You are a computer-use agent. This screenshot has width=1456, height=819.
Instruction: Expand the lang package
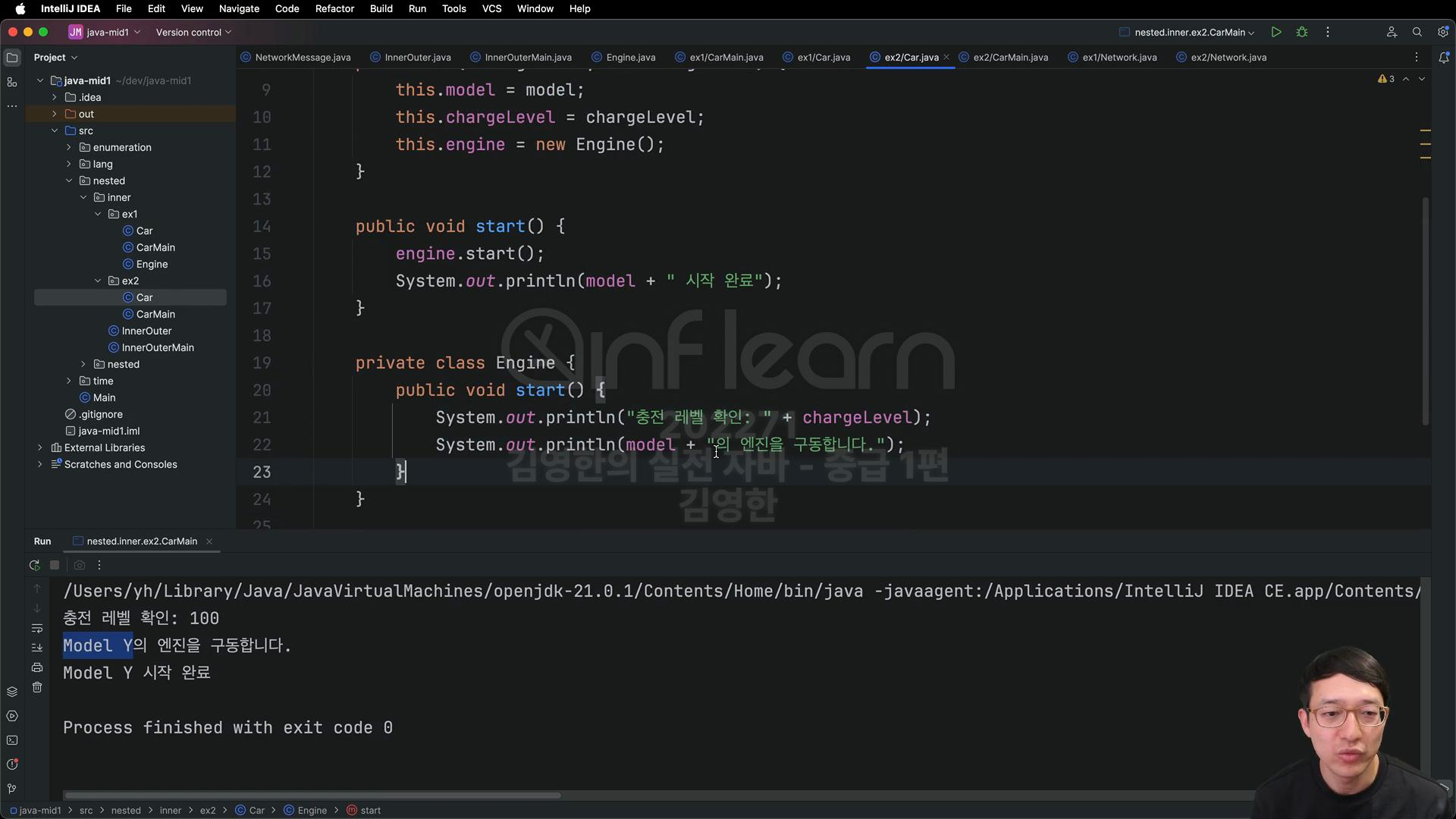(x=69, y=164)
